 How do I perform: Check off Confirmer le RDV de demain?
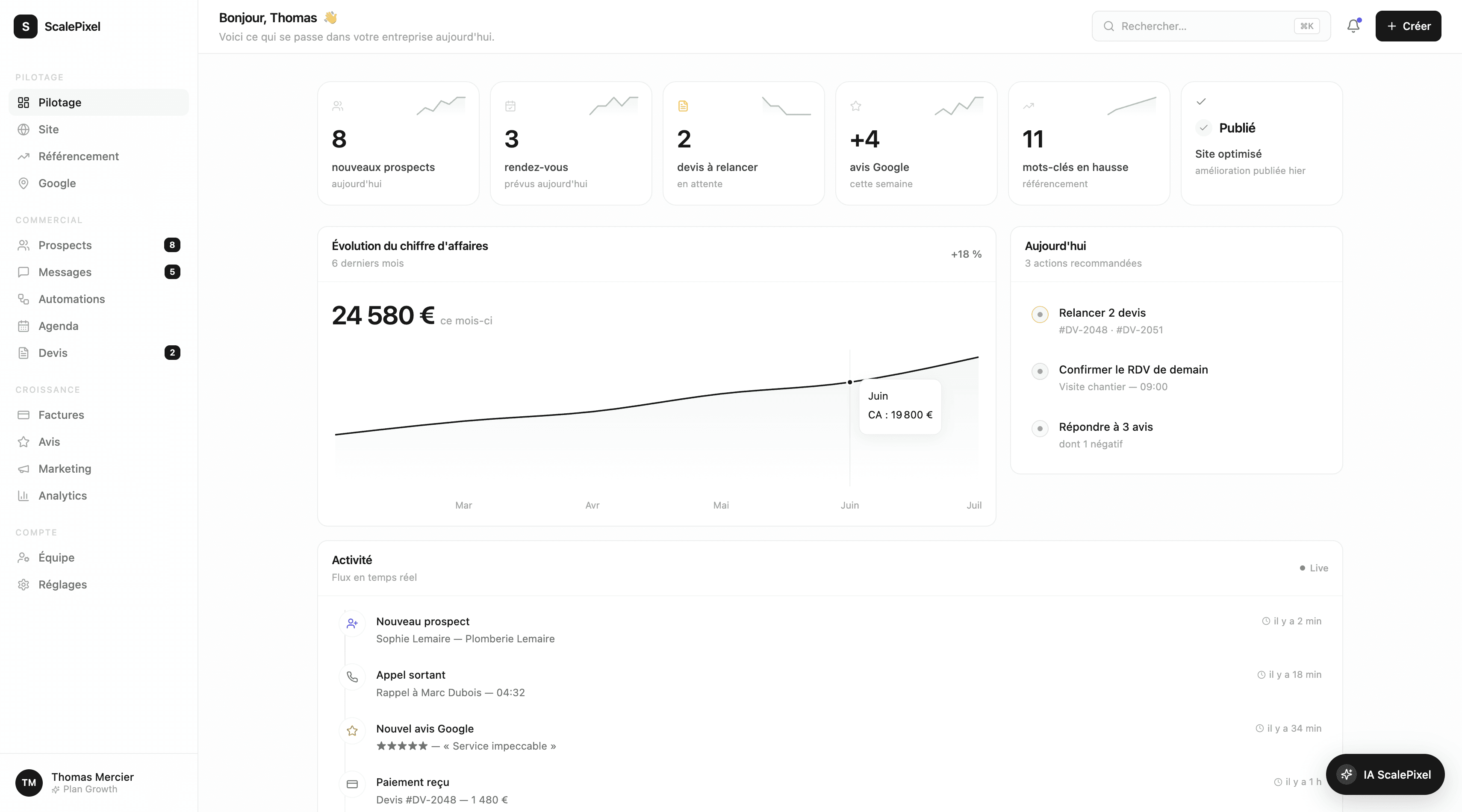1040,372
